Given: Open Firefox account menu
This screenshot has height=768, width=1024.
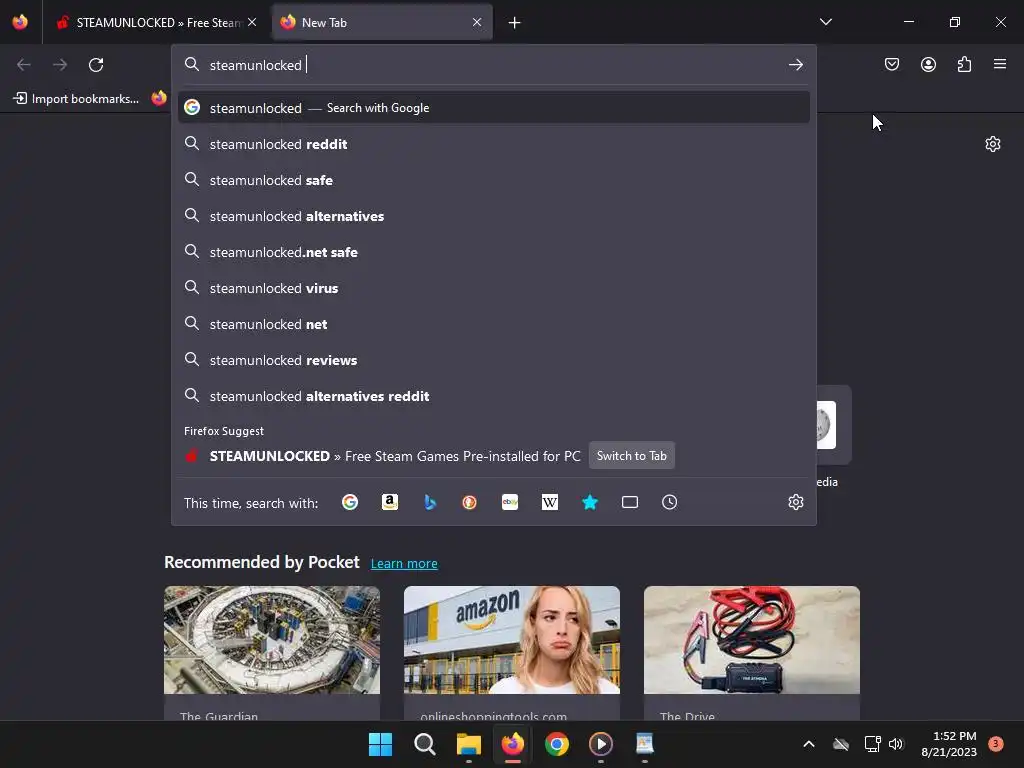Looking at the screenshot, I should point(928,64).
